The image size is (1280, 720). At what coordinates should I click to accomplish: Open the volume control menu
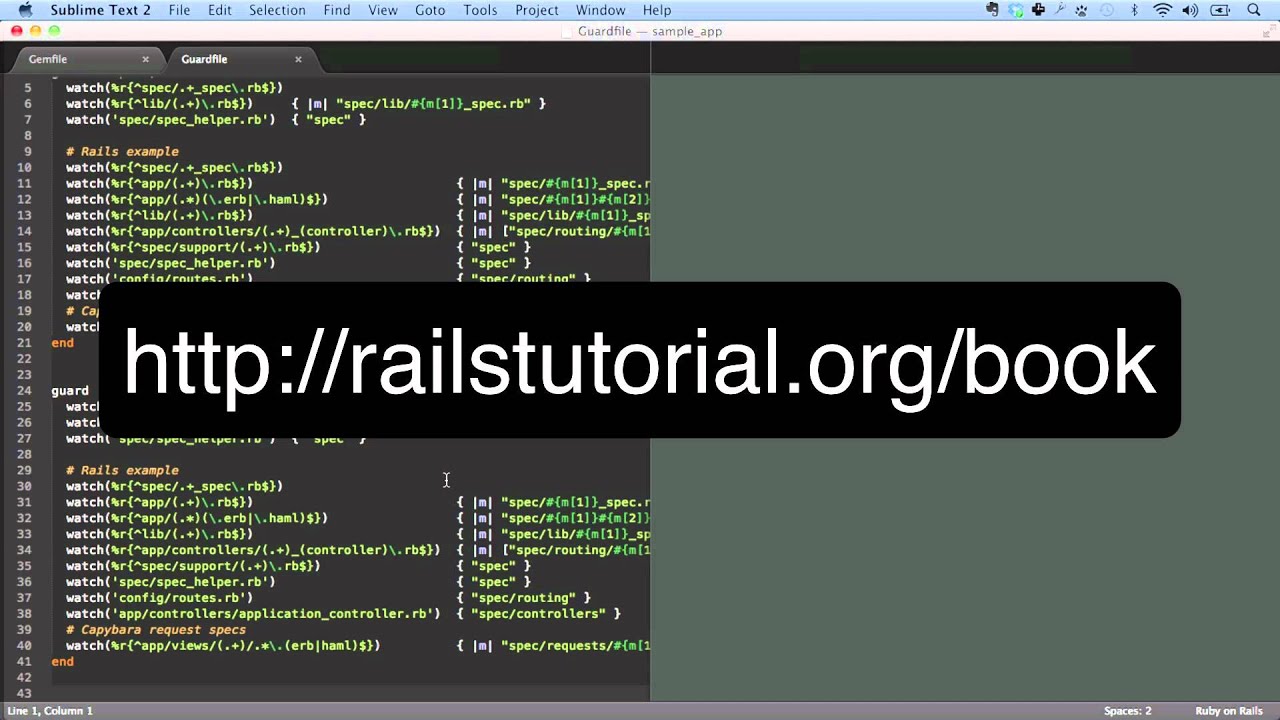pos(1190,10)
